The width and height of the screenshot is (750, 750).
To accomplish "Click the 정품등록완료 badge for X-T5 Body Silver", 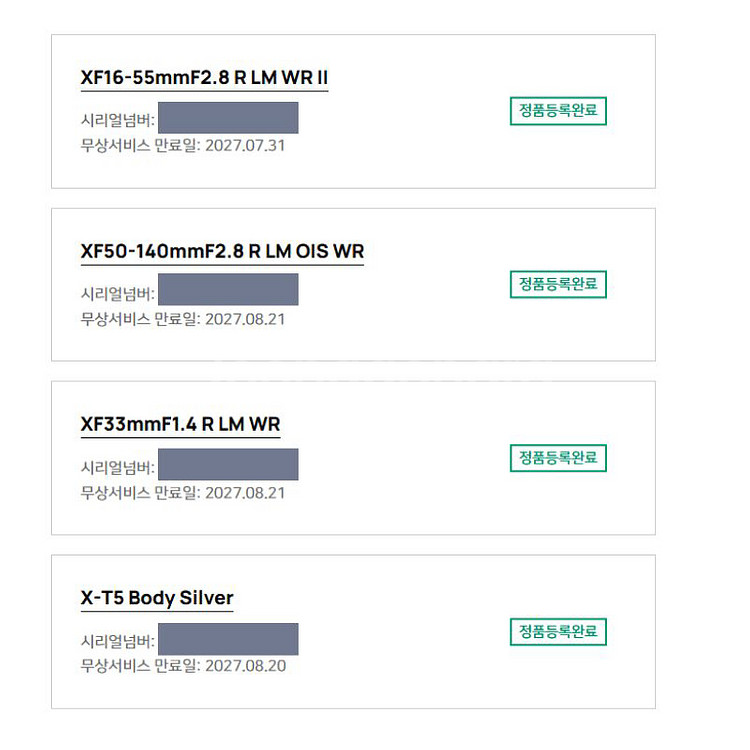I will pyautogui.click(x=558, y=632).
